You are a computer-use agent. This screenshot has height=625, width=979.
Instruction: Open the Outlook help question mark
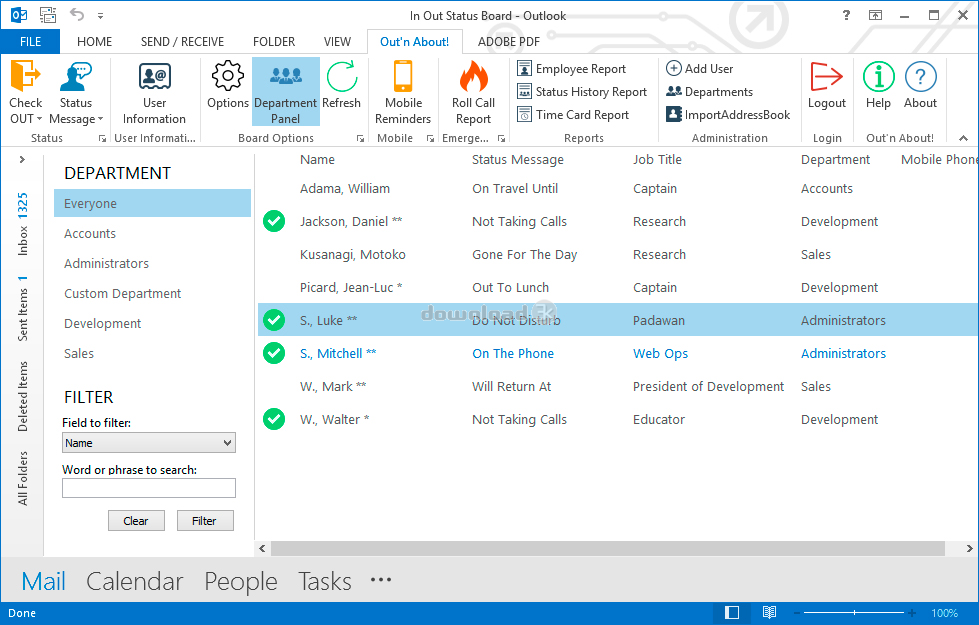[846, 15]
